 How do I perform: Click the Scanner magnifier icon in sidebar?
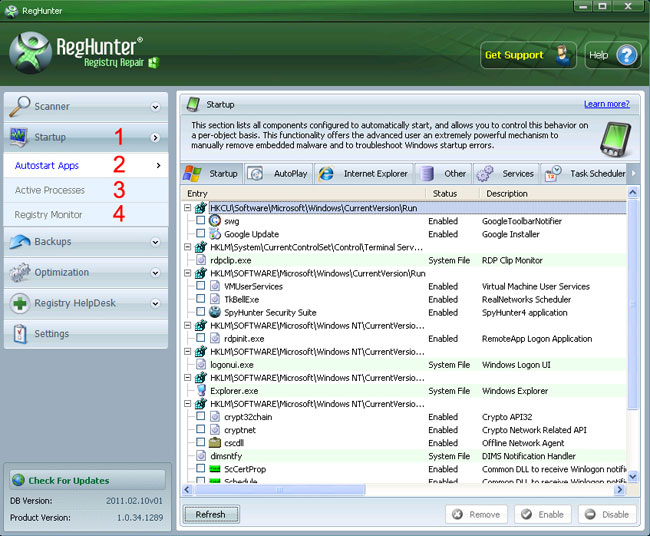pyautogui.click(x=20, y=106)
